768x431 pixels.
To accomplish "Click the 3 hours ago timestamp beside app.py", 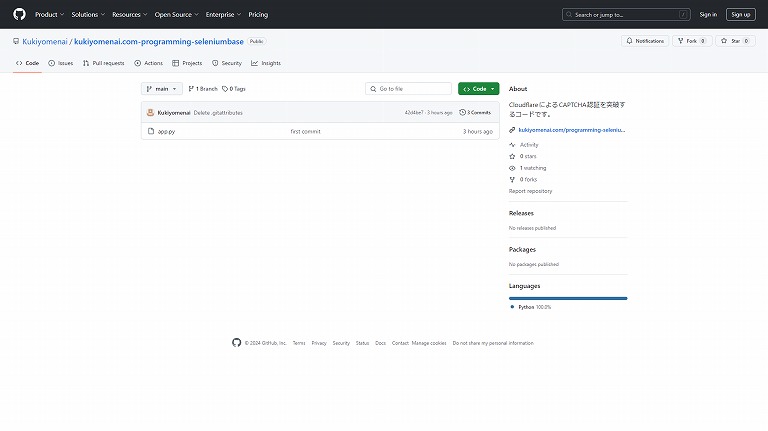I will click(x=478, y=131).
